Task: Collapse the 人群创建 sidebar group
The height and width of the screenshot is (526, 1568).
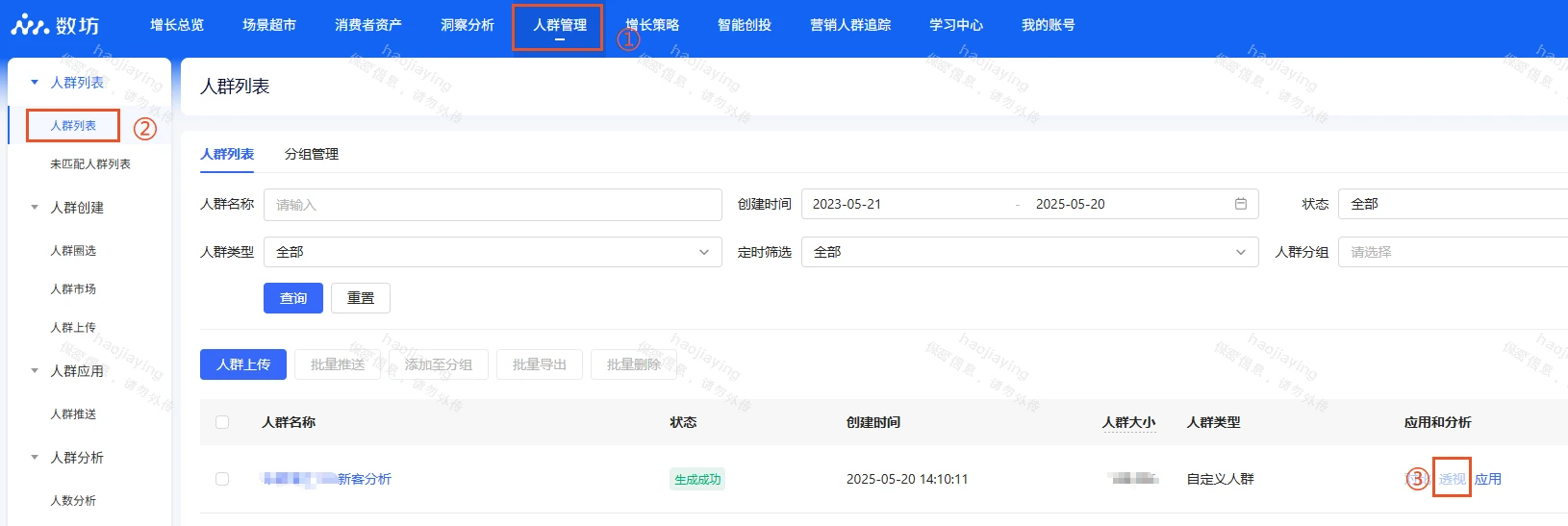Action: 35,208
